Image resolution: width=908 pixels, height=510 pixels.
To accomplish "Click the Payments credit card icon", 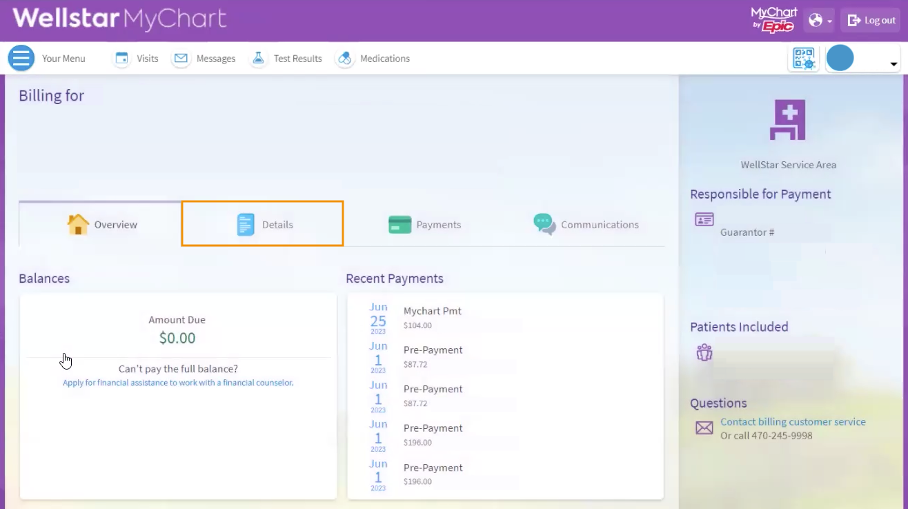I will (400, 224).
